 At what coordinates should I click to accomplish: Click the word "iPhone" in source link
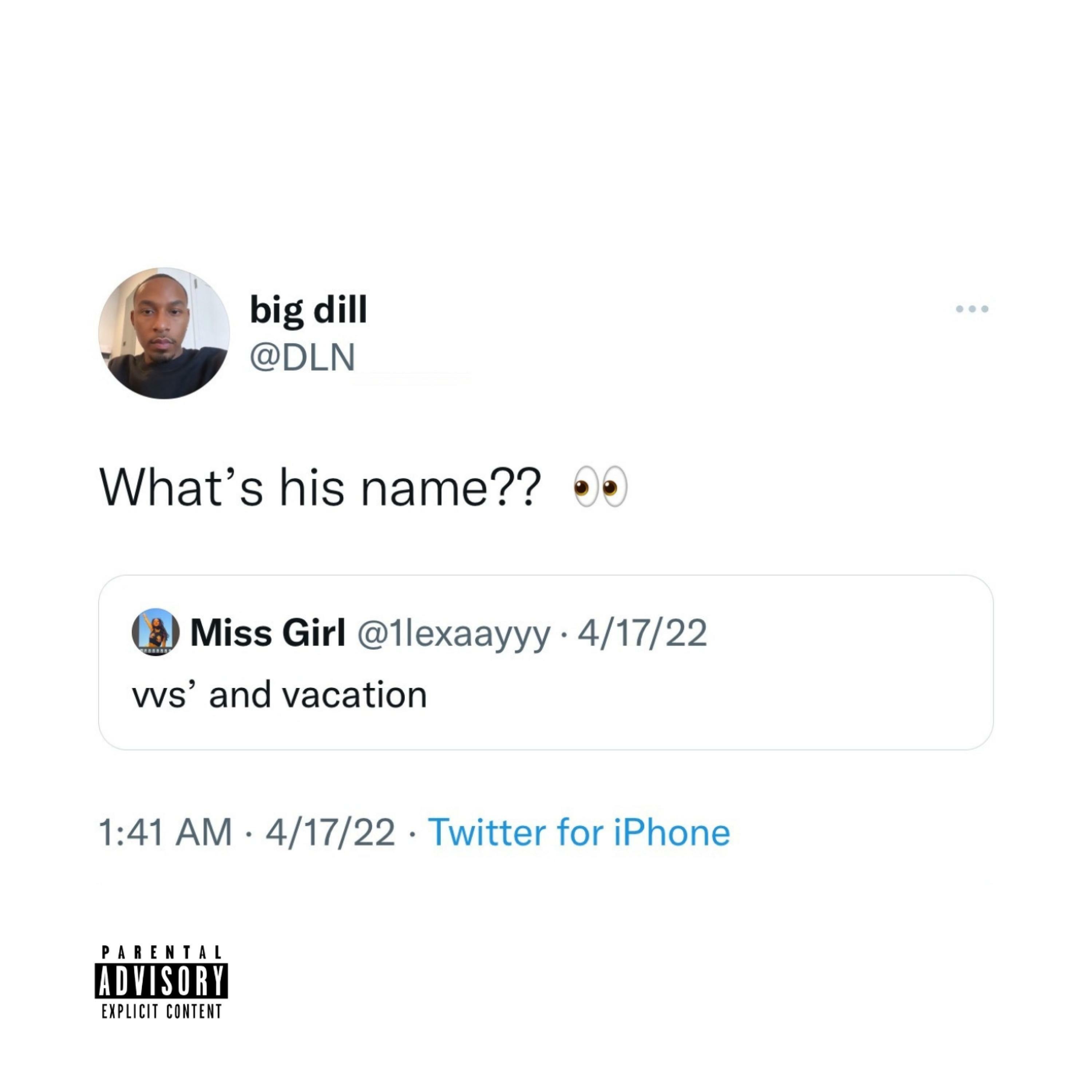672,832
